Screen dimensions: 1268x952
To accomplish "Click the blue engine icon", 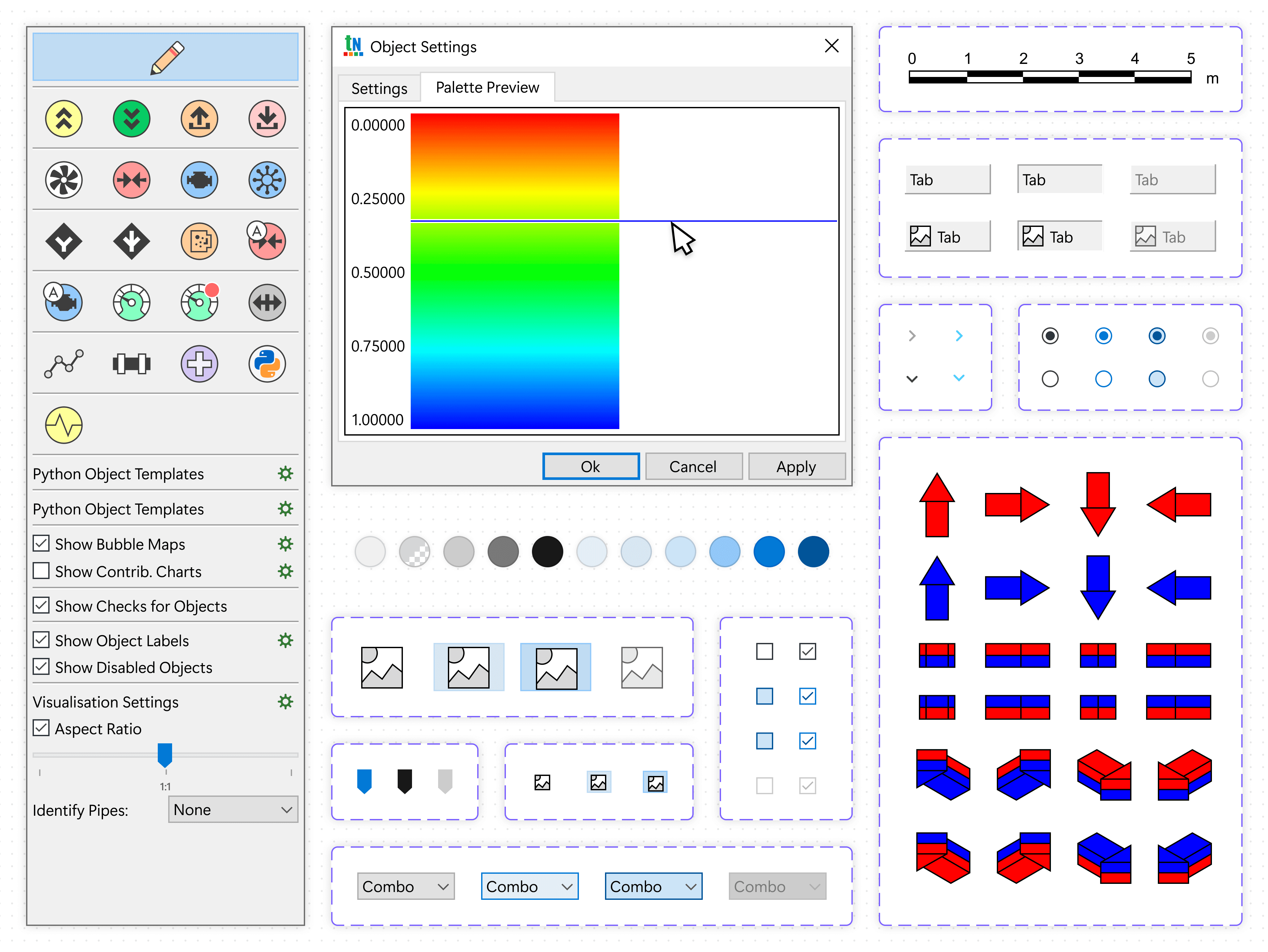I will tap(199, 180).
